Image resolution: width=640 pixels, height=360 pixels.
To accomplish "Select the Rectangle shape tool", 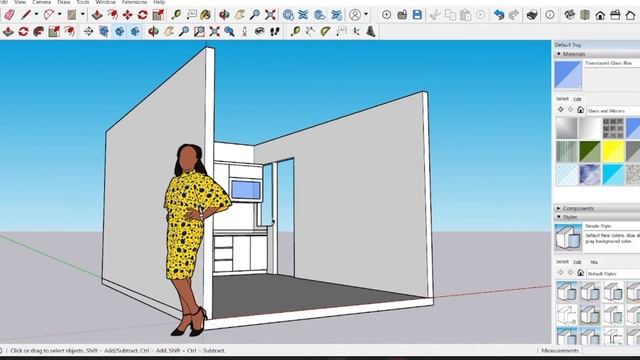I will coord(72,15).
